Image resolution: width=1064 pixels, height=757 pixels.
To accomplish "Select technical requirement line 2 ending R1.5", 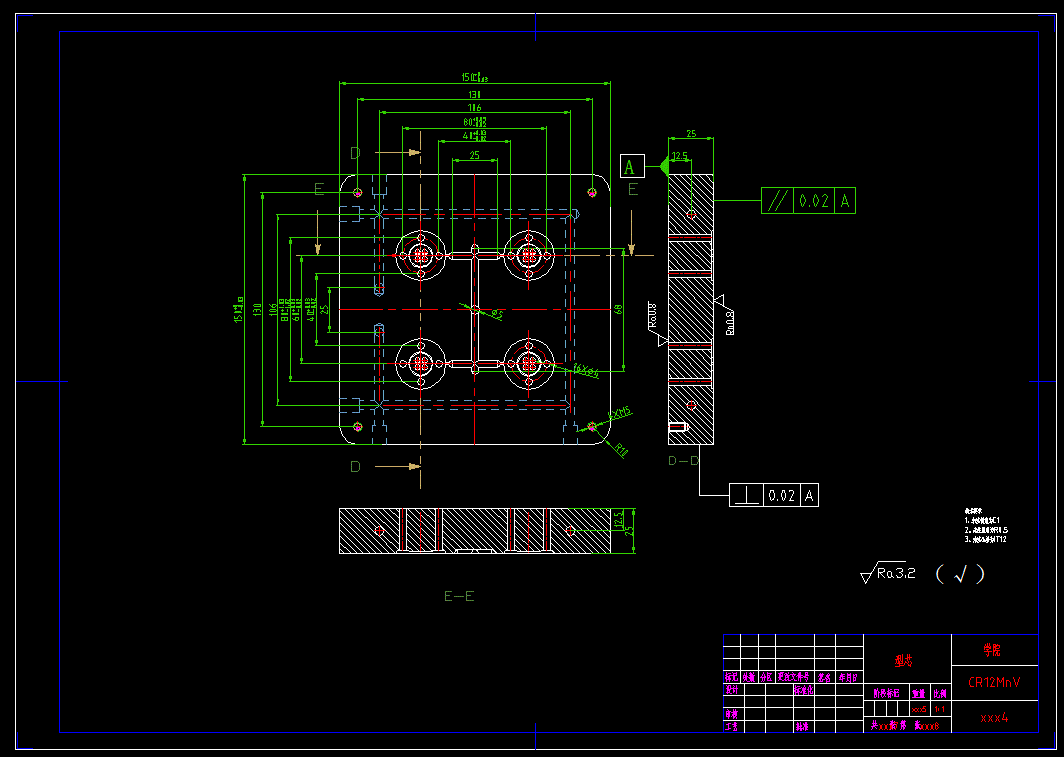I will 987,530.
